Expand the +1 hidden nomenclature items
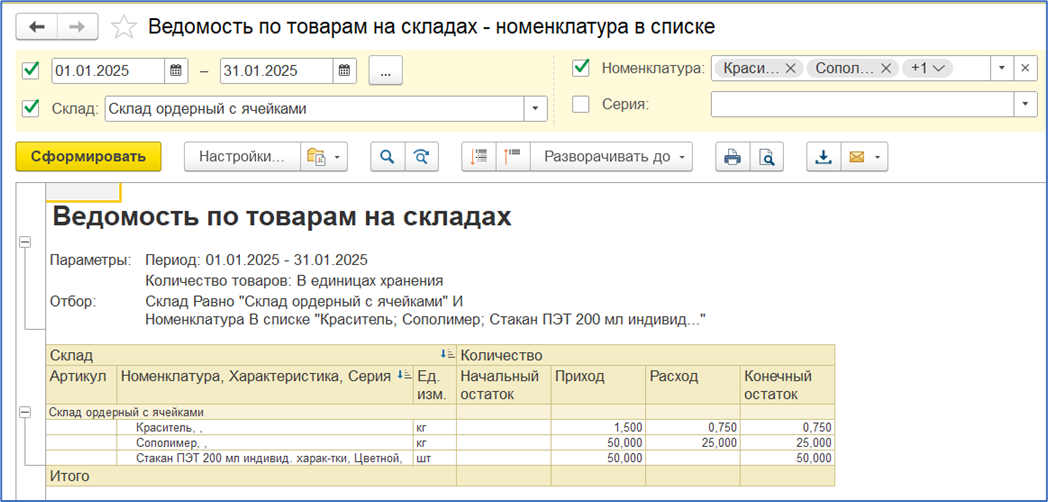 point(927,68)
